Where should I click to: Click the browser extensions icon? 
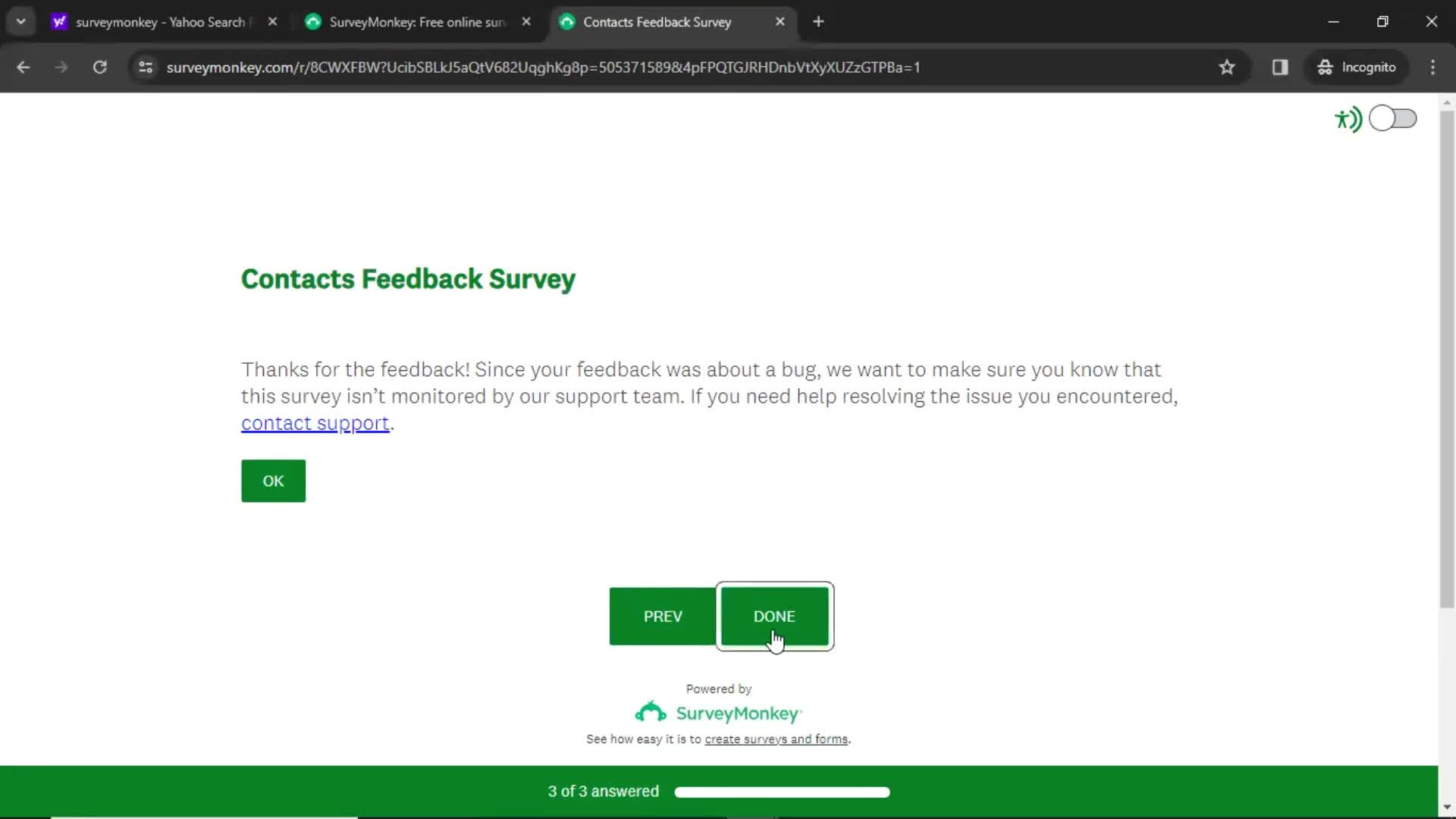coord(1281,67)
